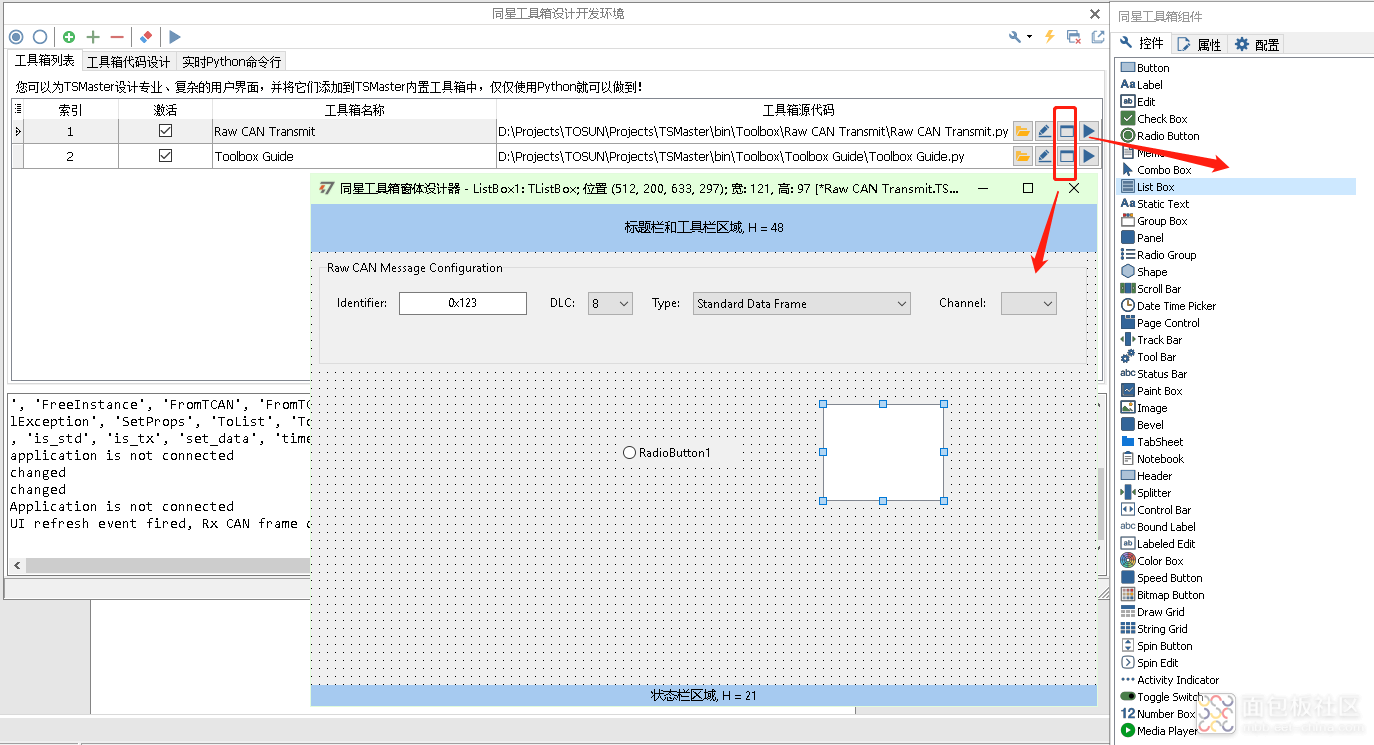Image resolution: width=1374 pixels, height=745 pixels.
Task: Open the DLC dropdown
Action: click(610, 303)
